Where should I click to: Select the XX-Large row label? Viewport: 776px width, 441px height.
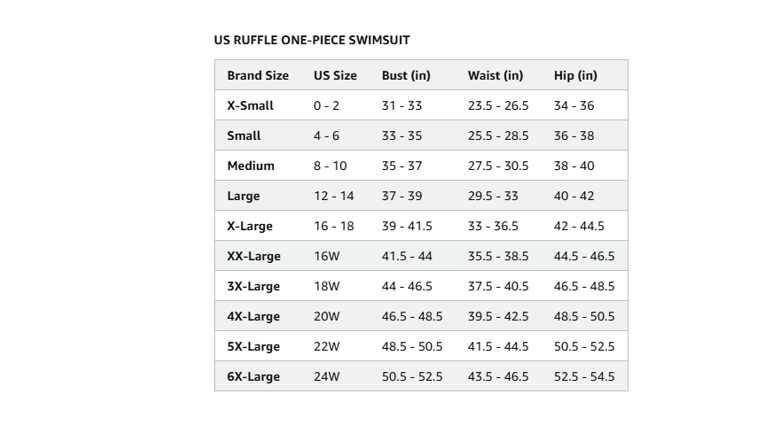(253, 256)
